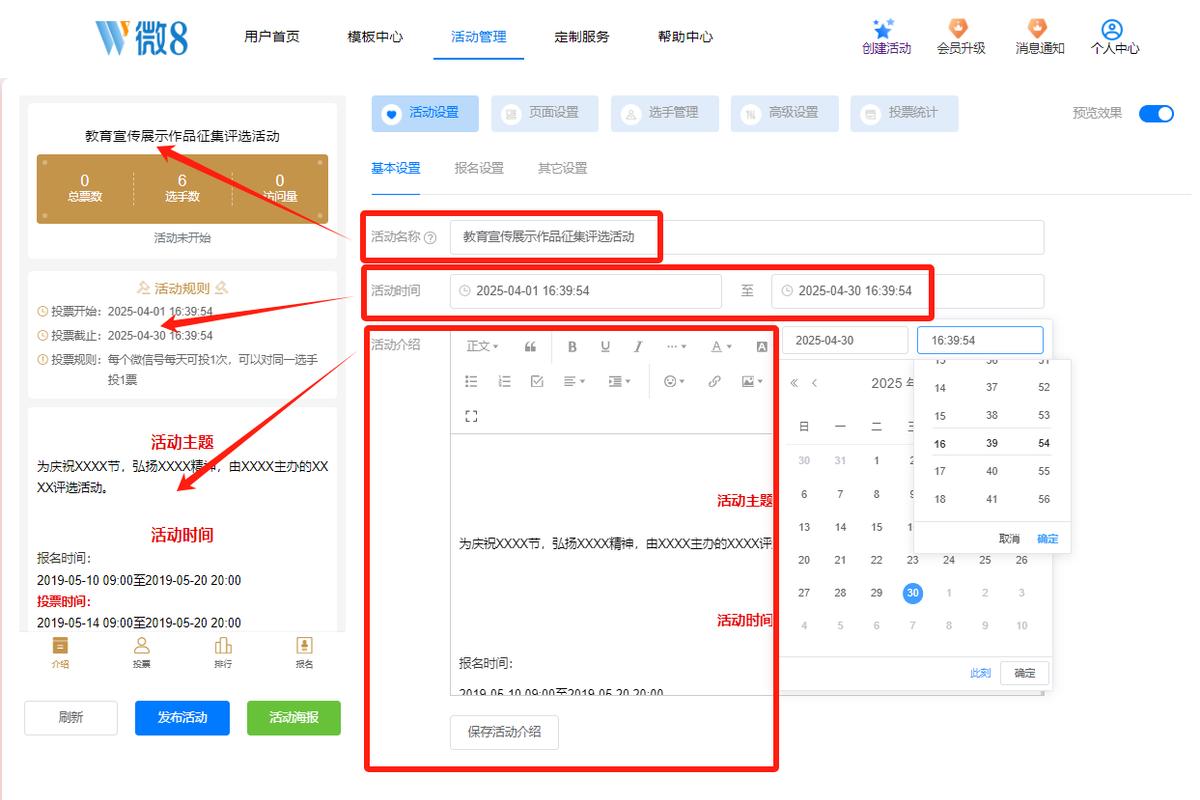Toggle italic formatting in editor

[x=638, y=347]
